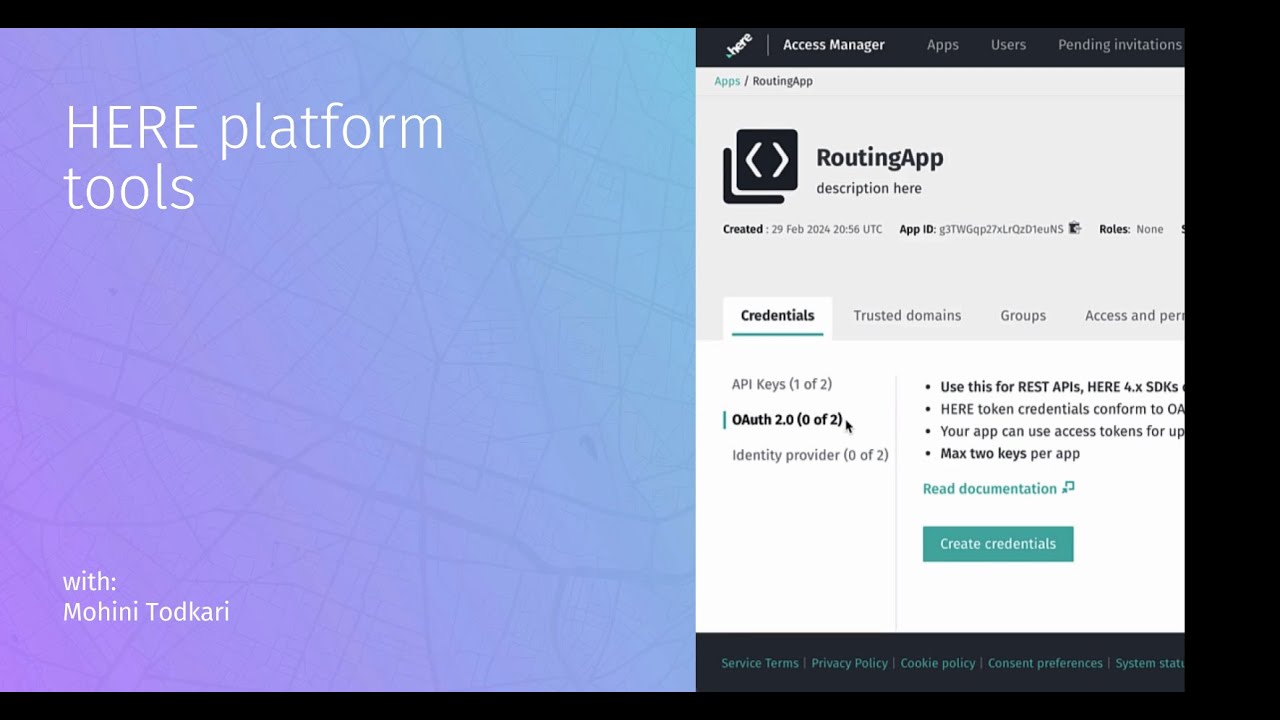The height and width of the screenshot is (720, 1280).
Task: Switch to the Groups tab
Action: point(1023,315)
